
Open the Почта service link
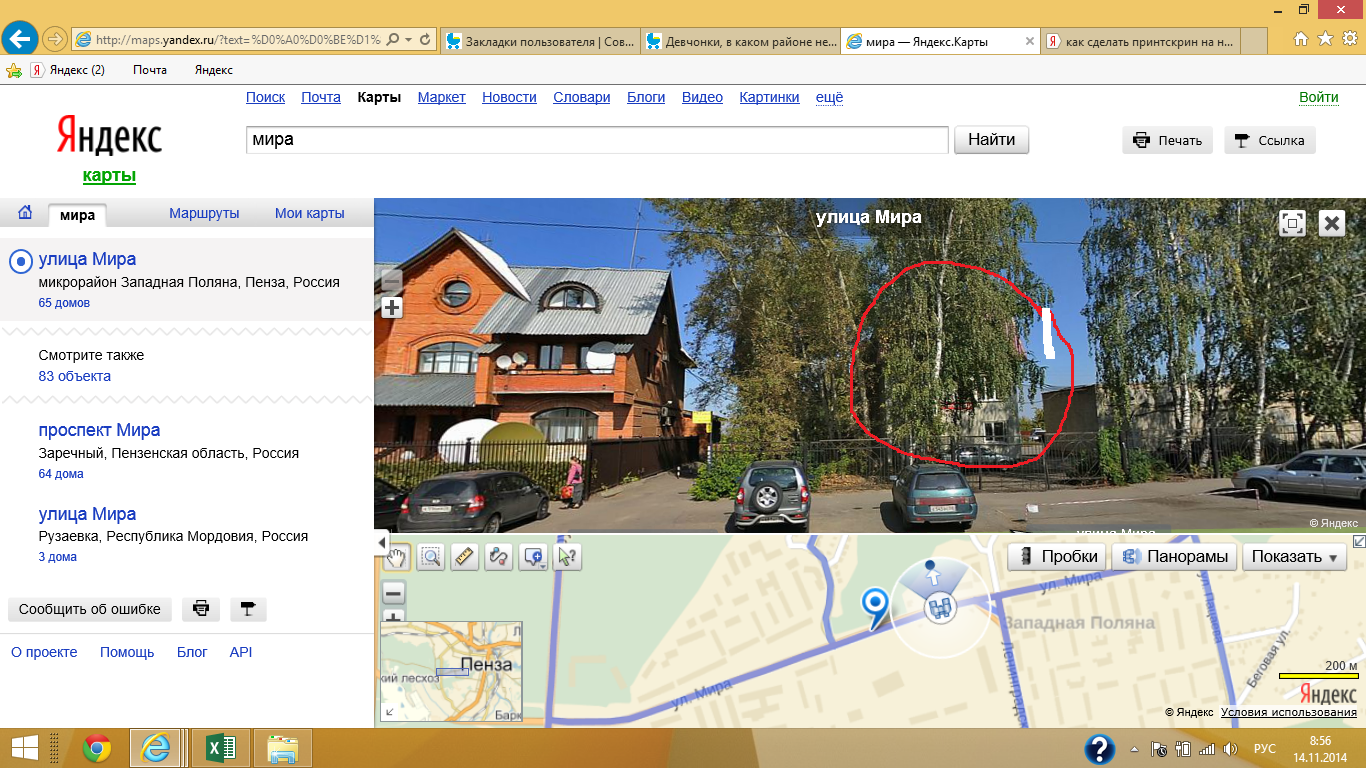click(321, 97)
